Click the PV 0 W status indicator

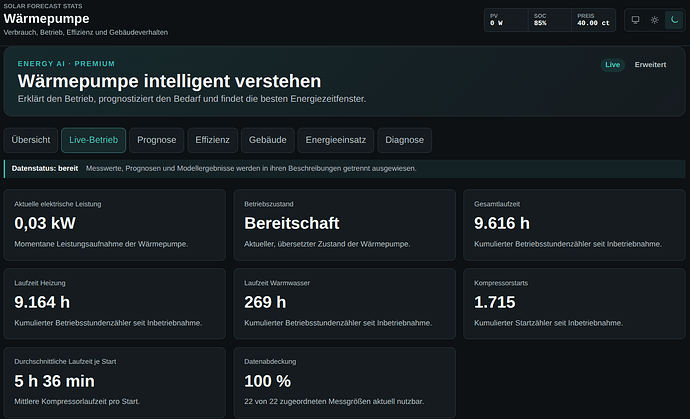(x=506, y=20)
